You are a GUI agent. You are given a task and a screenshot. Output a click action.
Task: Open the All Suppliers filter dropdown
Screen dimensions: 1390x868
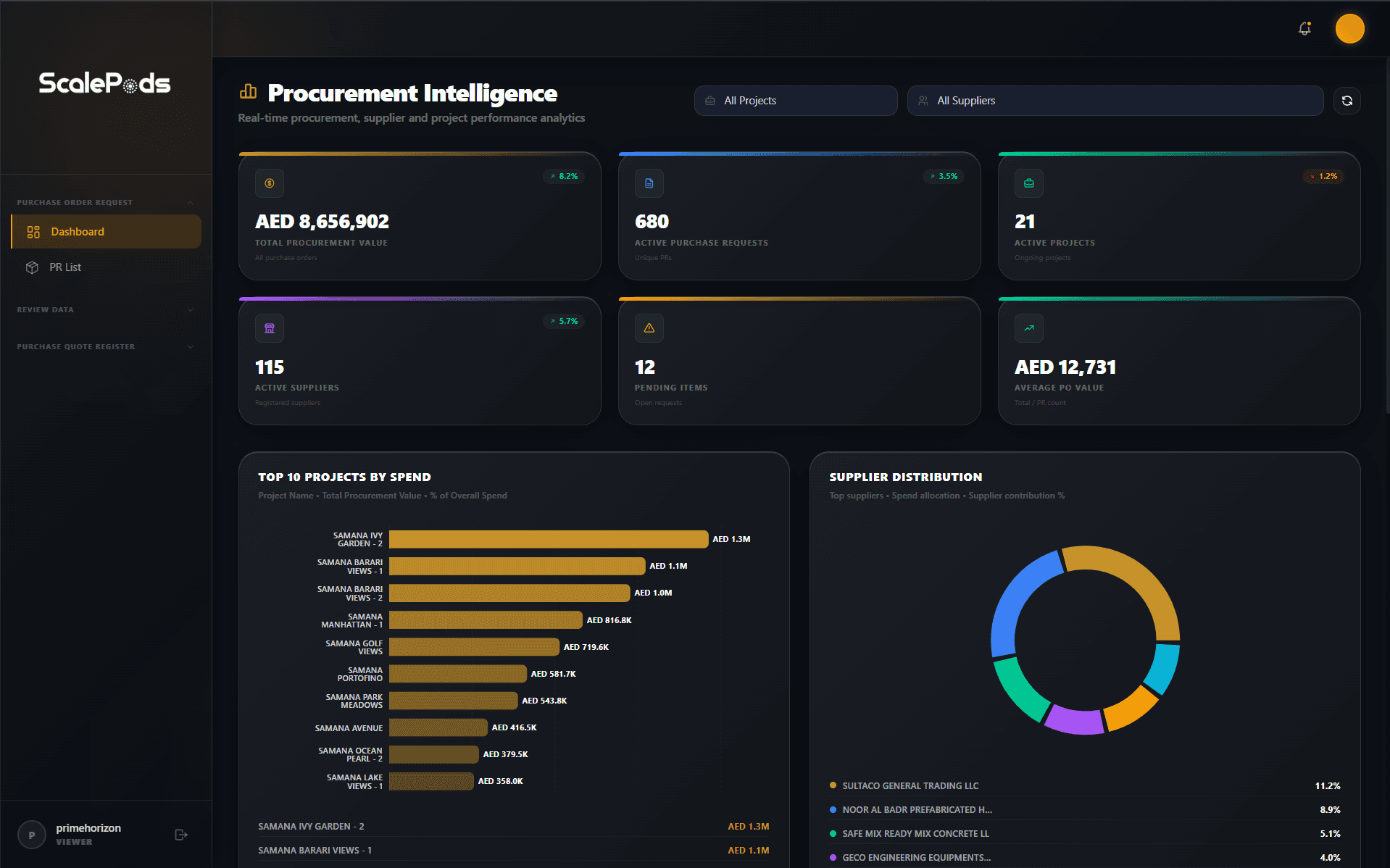point(1115,101)
